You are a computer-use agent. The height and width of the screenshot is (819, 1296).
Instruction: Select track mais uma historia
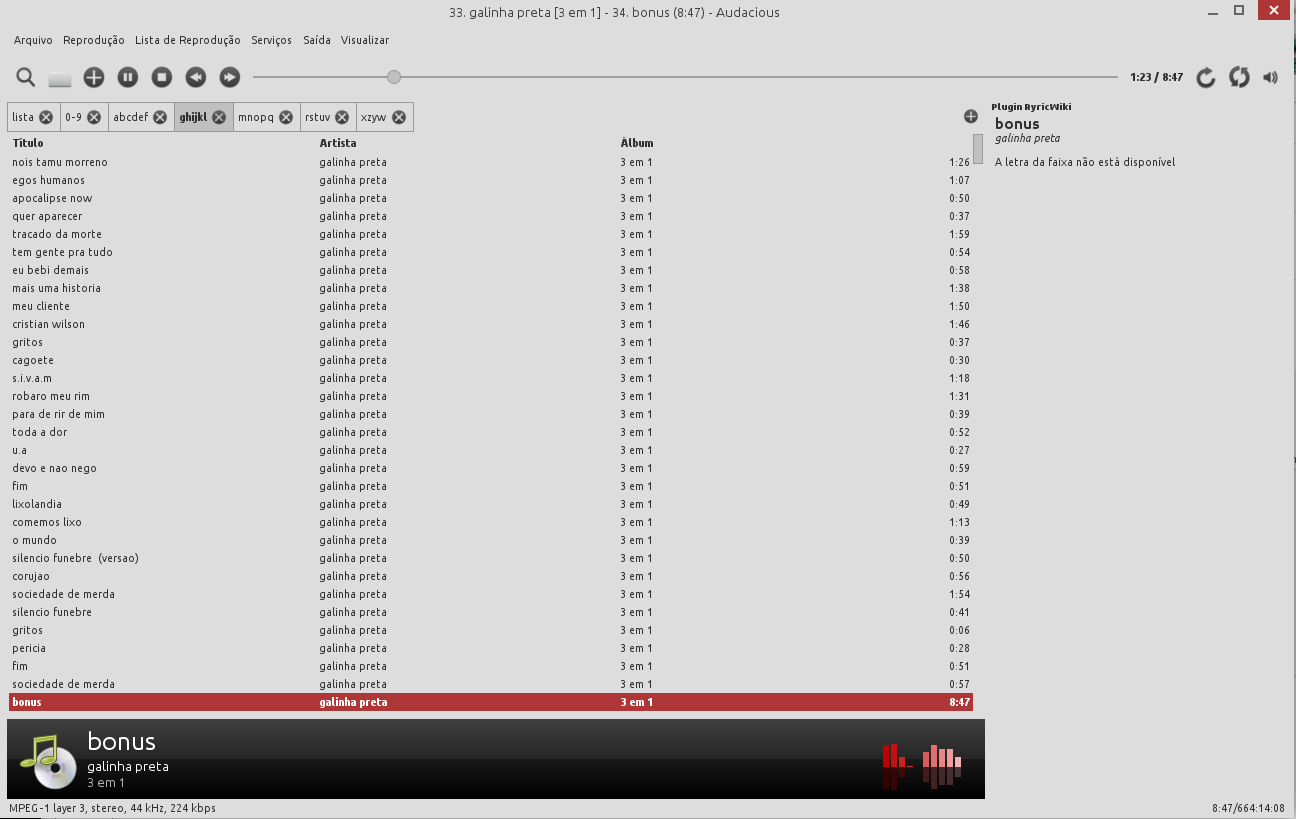[490, 288]
